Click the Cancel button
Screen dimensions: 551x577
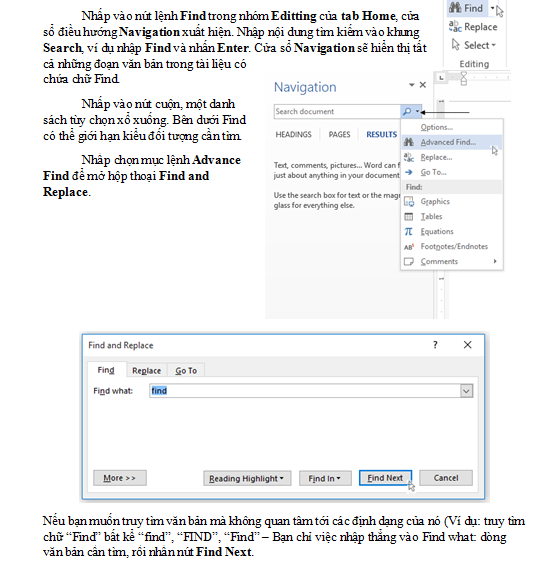click(x=446, y=478)
